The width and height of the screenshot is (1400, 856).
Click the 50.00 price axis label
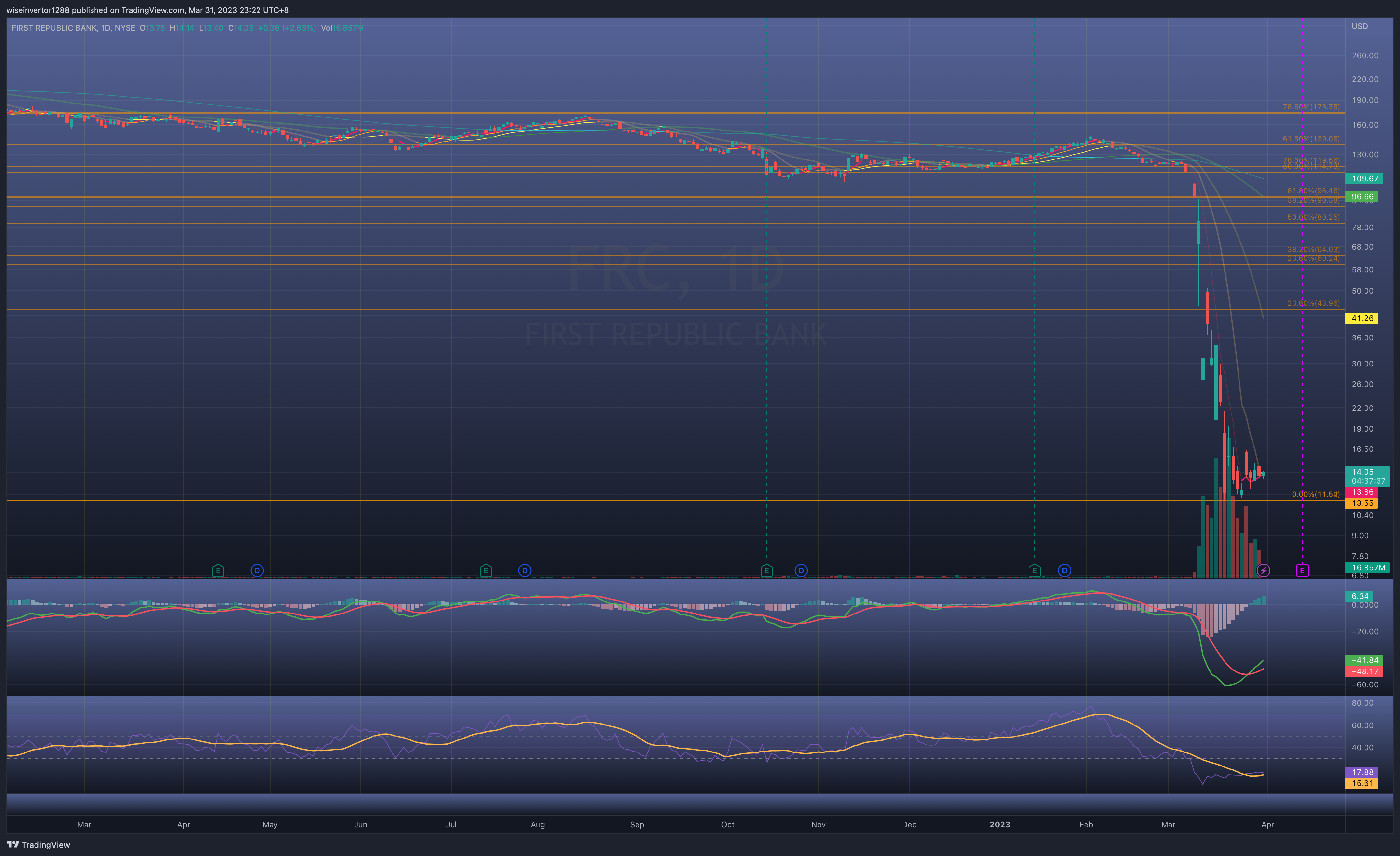(1363, 290)
